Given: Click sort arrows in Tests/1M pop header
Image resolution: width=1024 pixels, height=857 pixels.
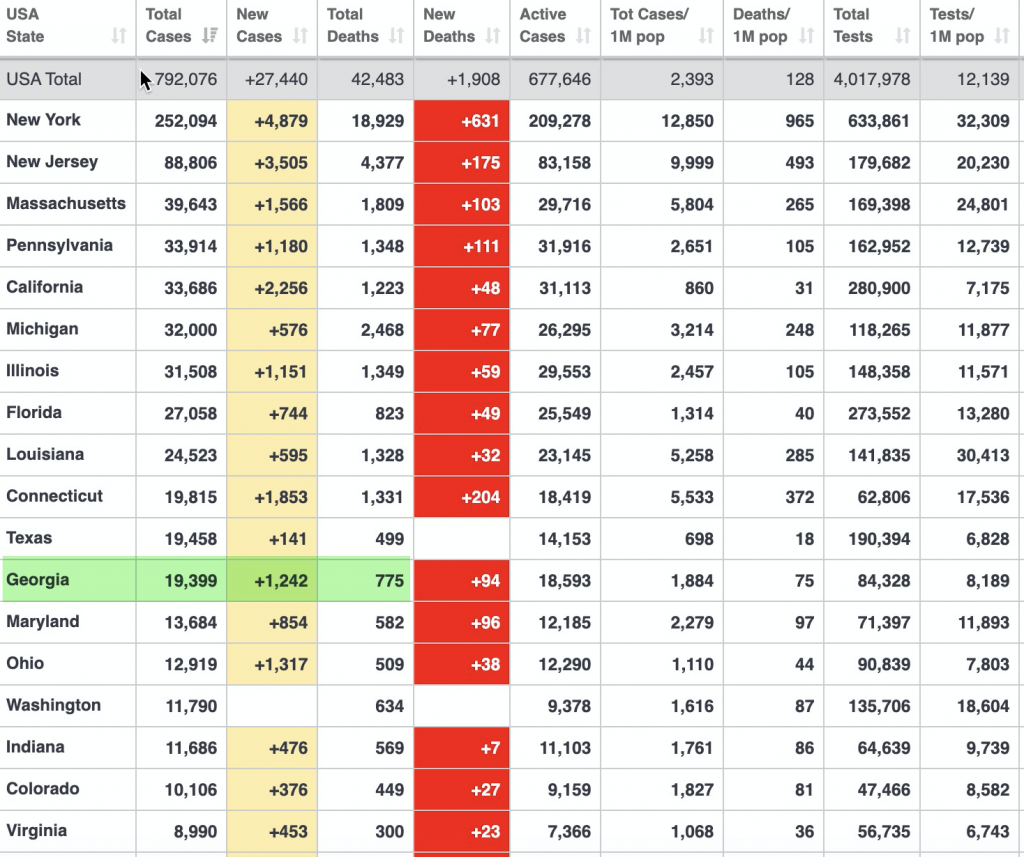Looking at the screenshot, I should coord(1002,36).
